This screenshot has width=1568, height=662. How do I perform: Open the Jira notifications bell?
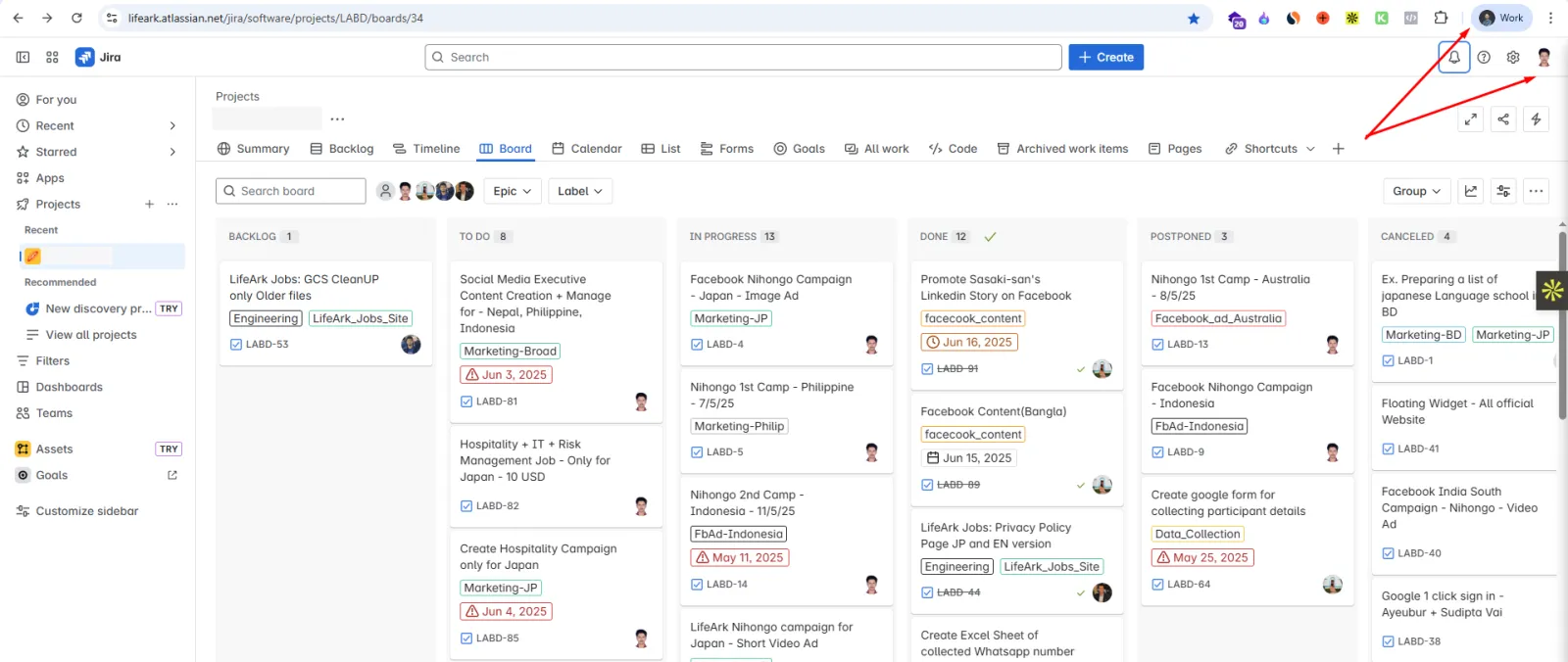click(1454, 57)
